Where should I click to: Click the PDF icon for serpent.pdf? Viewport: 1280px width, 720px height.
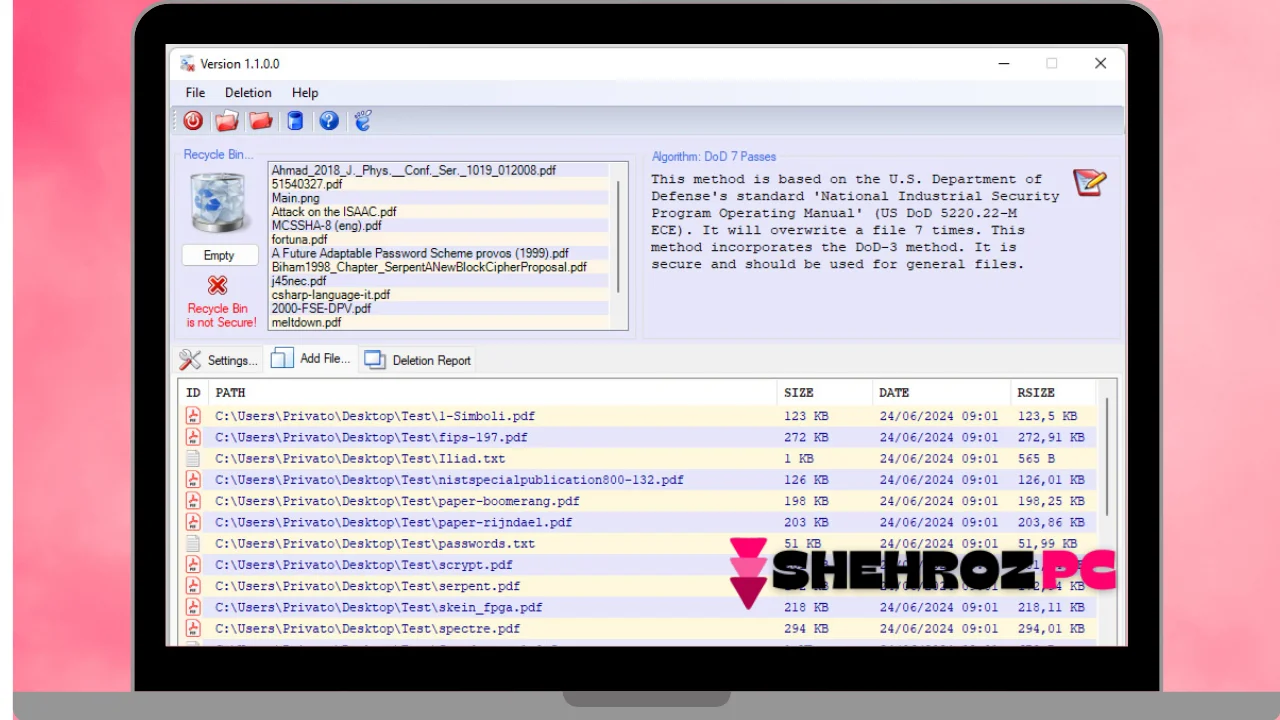193,586
